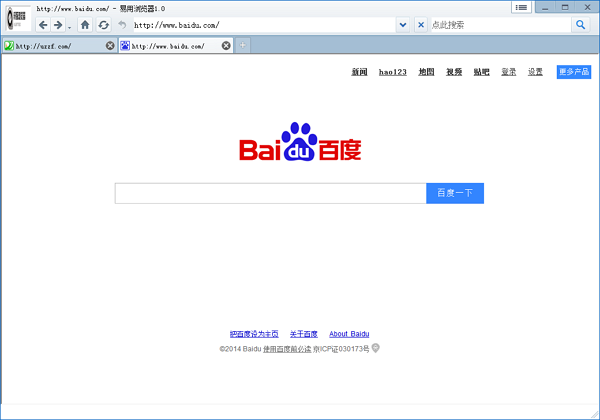Open the home page icon
This screenshot has height=420, width=600.
click(x=85, y=25)
